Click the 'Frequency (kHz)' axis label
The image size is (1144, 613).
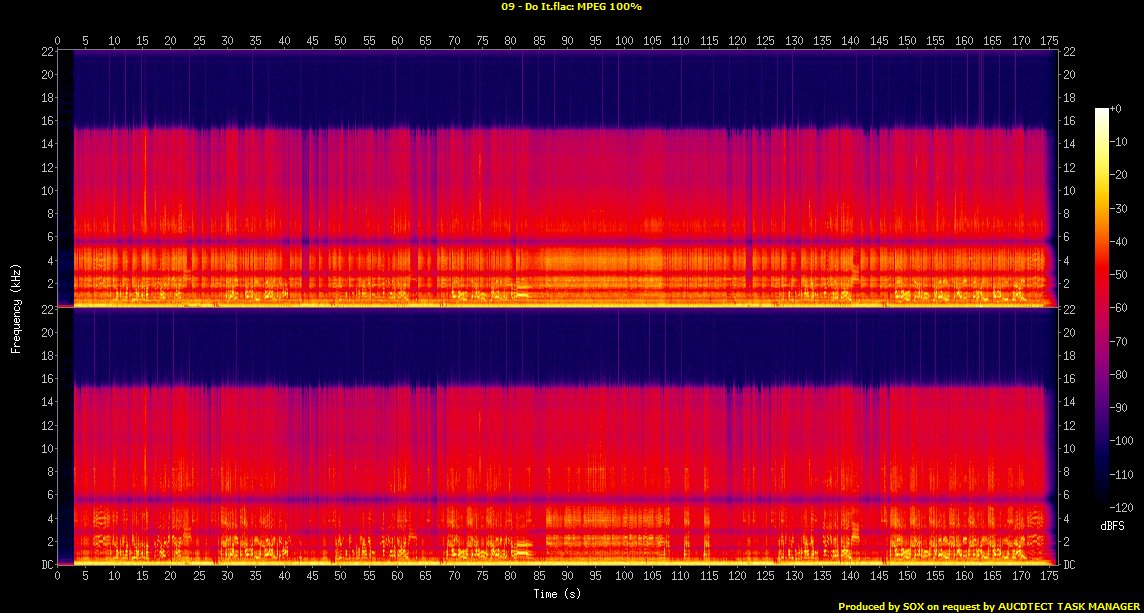coord(16,306)
